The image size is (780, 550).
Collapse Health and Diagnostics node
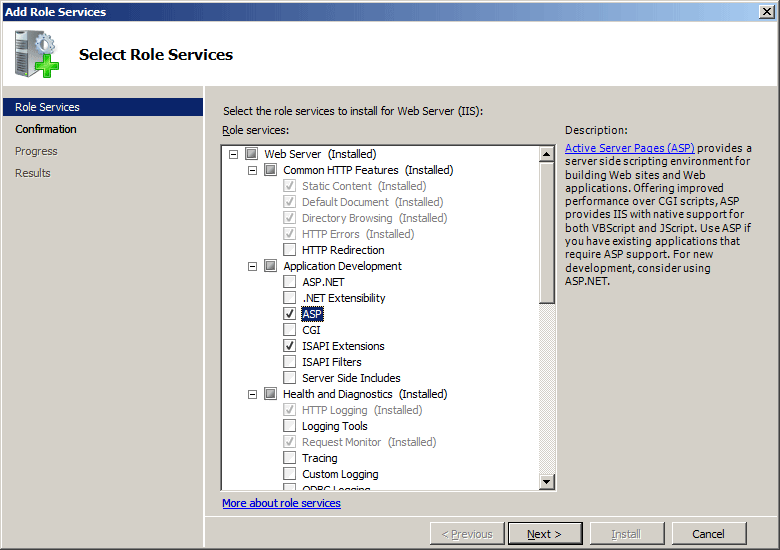click(x=252, y=394)
